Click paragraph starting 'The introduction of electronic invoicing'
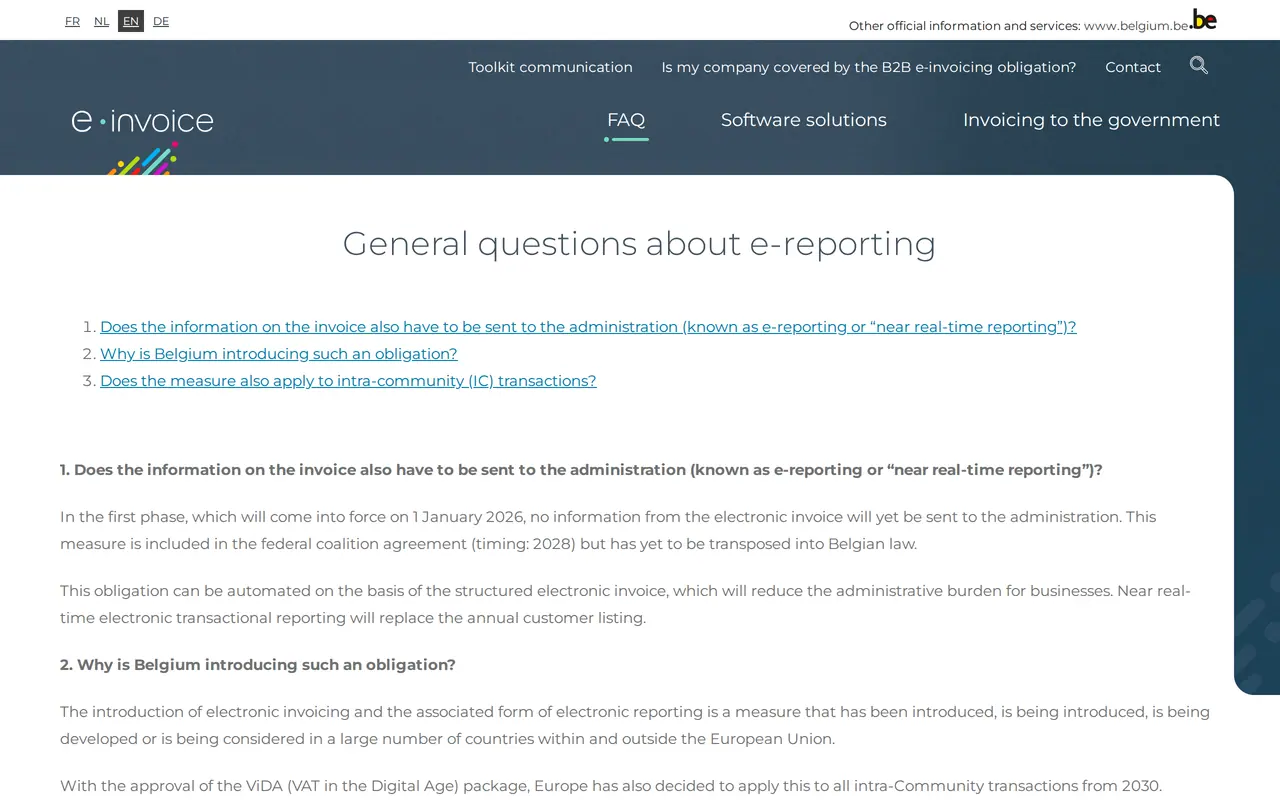 635,725
